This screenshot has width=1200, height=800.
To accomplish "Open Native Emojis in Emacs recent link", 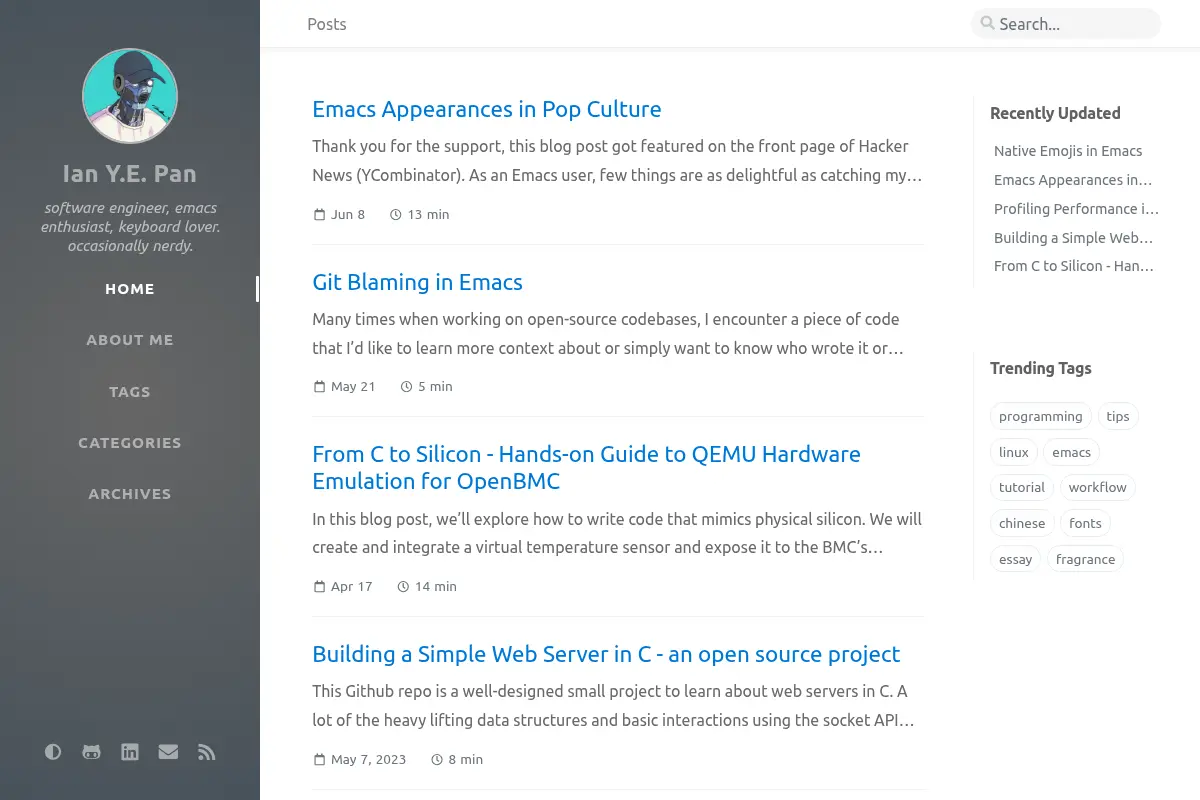I will pyautogui.click(x=1068, y=151).
